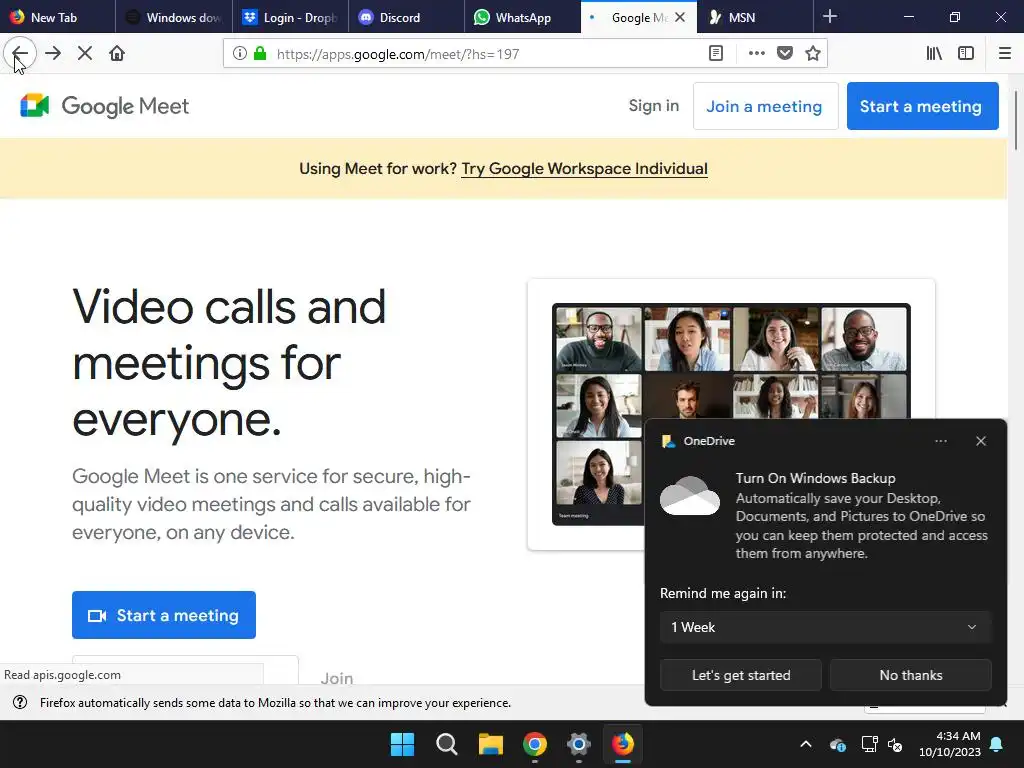Click the Google Meet logo
Screen dimensions: 1024x768
pyautogui.click(x=104, y=106)
